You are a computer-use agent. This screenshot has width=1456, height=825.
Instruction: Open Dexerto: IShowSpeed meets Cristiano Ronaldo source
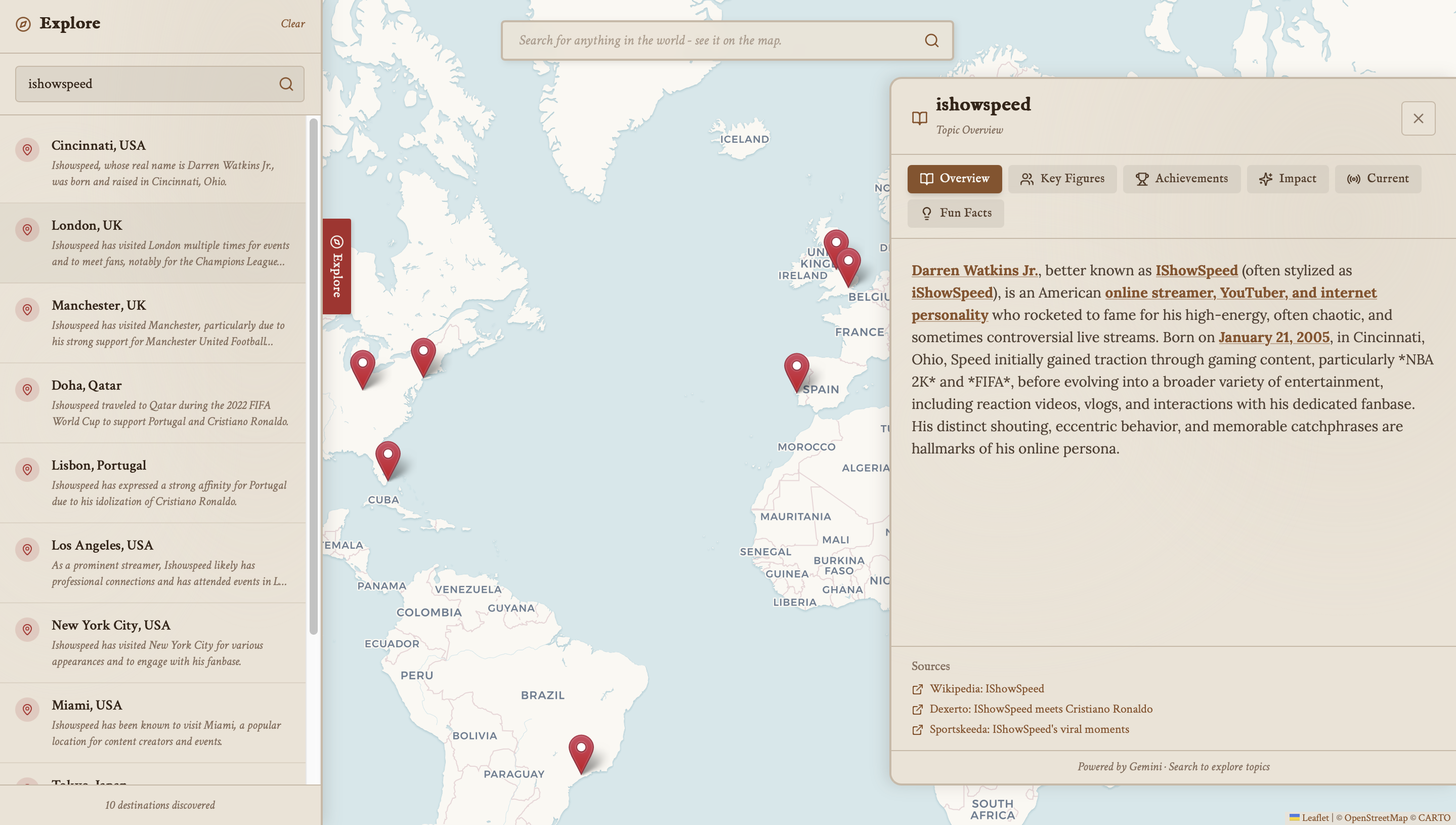coord(1040,709)
